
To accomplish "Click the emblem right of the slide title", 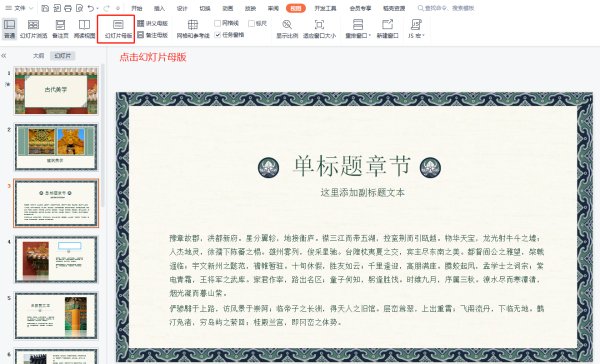I will tap(430, 168).
